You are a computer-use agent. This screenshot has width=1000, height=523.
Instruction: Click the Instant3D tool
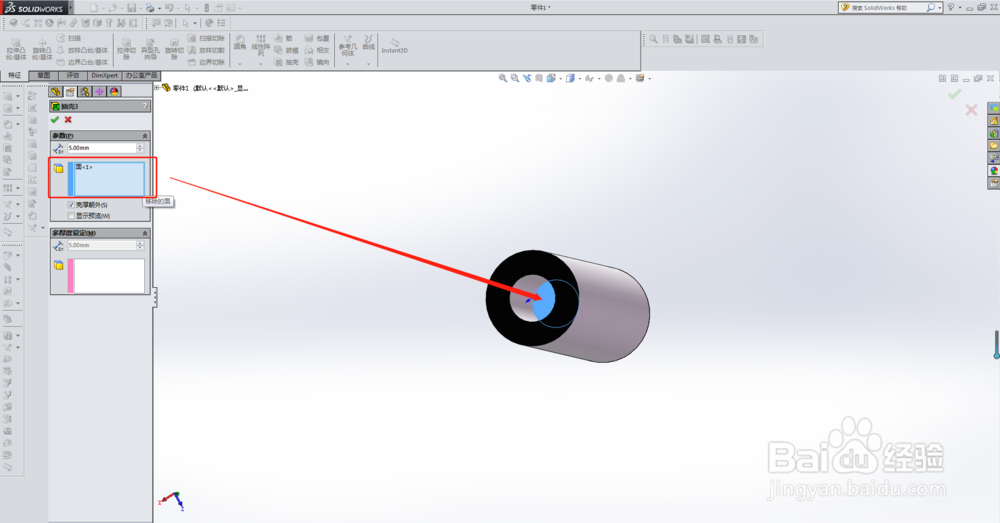(394, 46)
